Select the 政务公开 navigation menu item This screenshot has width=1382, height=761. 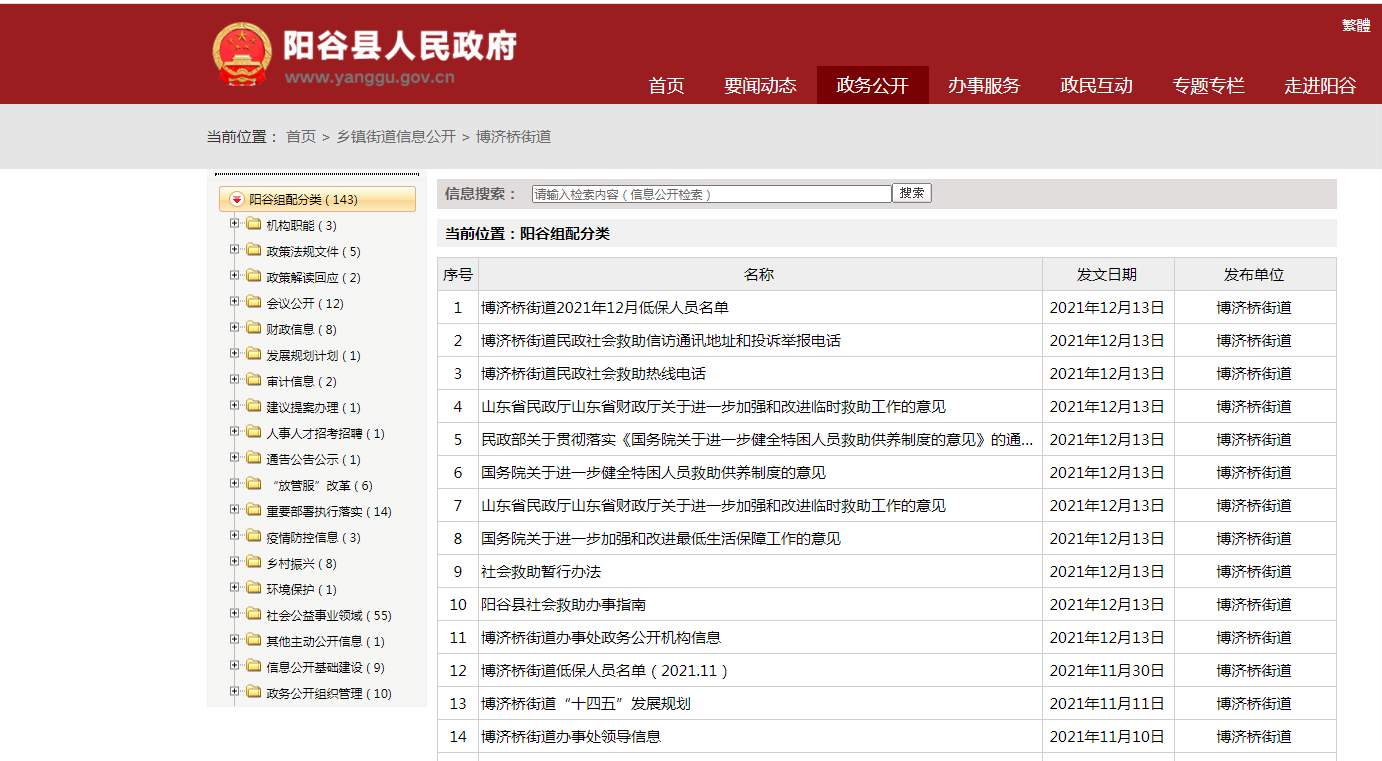(872, 85)
